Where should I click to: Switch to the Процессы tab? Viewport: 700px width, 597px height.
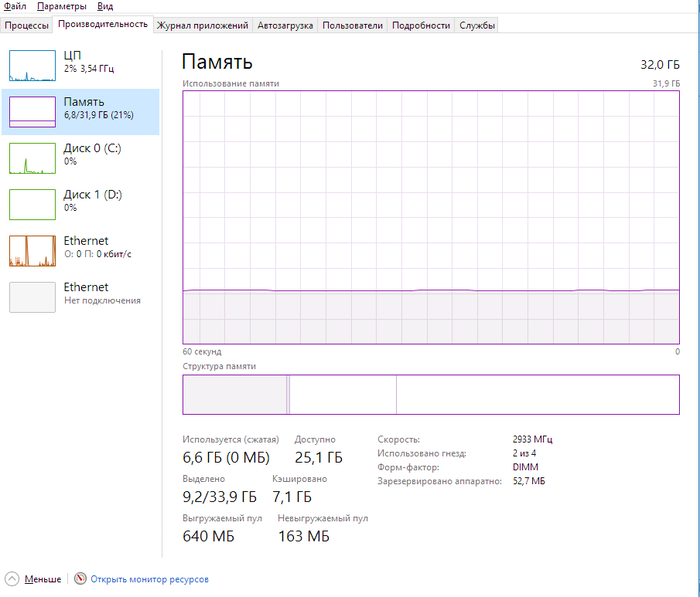[27, 25]
